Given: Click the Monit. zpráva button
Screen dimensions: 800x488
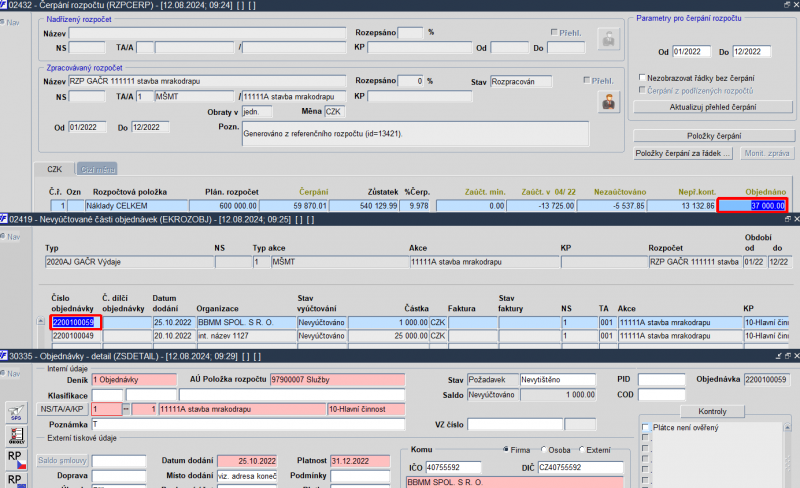Looking at the screenshot, I should pyautogui.click(x=767, y=153).
